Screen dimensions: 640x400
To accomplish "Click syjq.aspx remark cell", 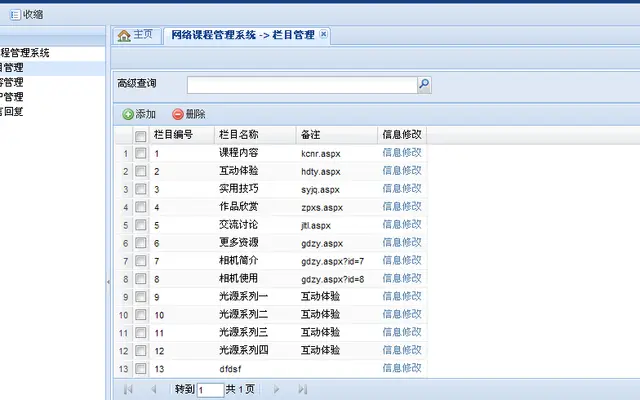I will click(321, 190).
